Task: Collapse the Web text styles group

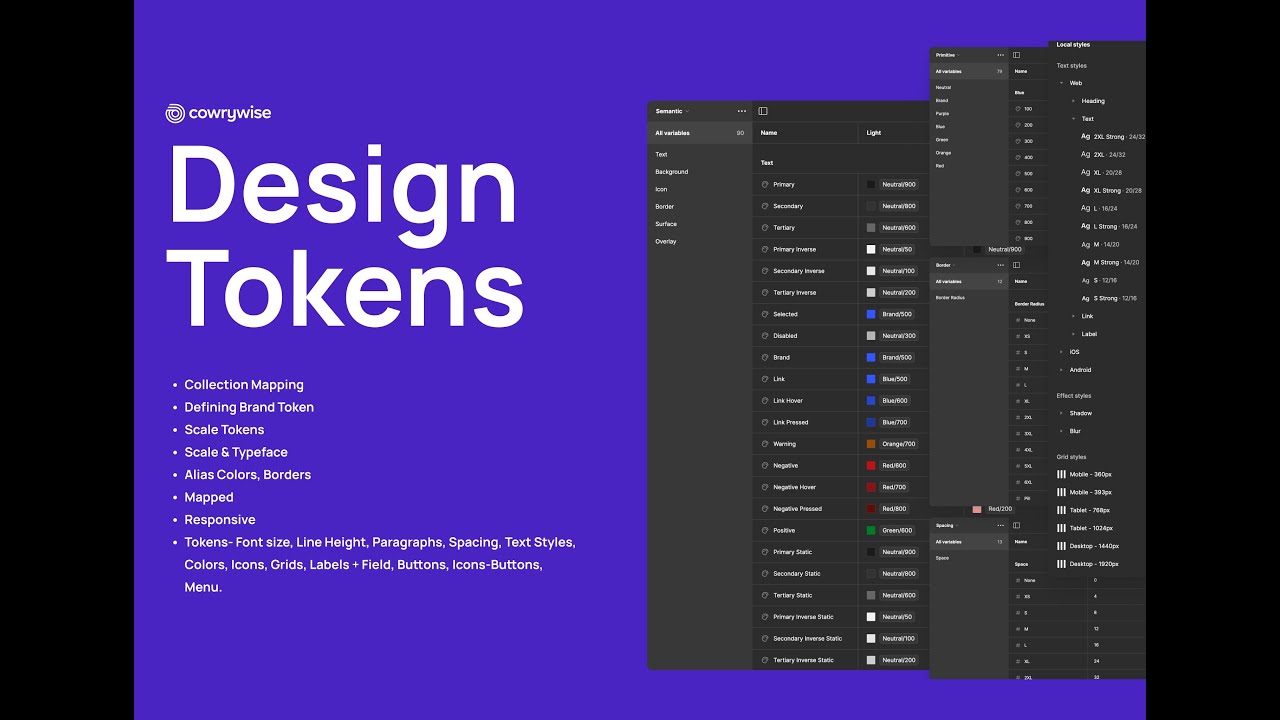Action: 1062,83
